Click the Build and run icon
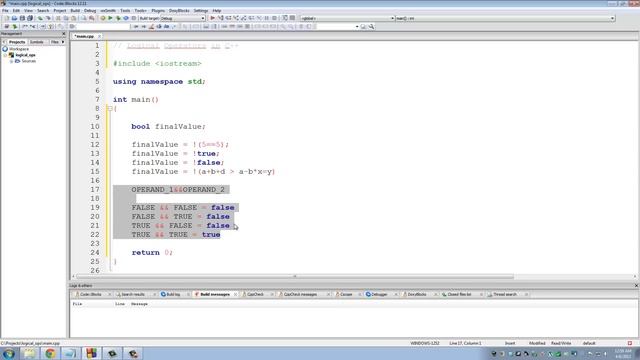This screenshot has height=360, width=640. tap(118, 18)
